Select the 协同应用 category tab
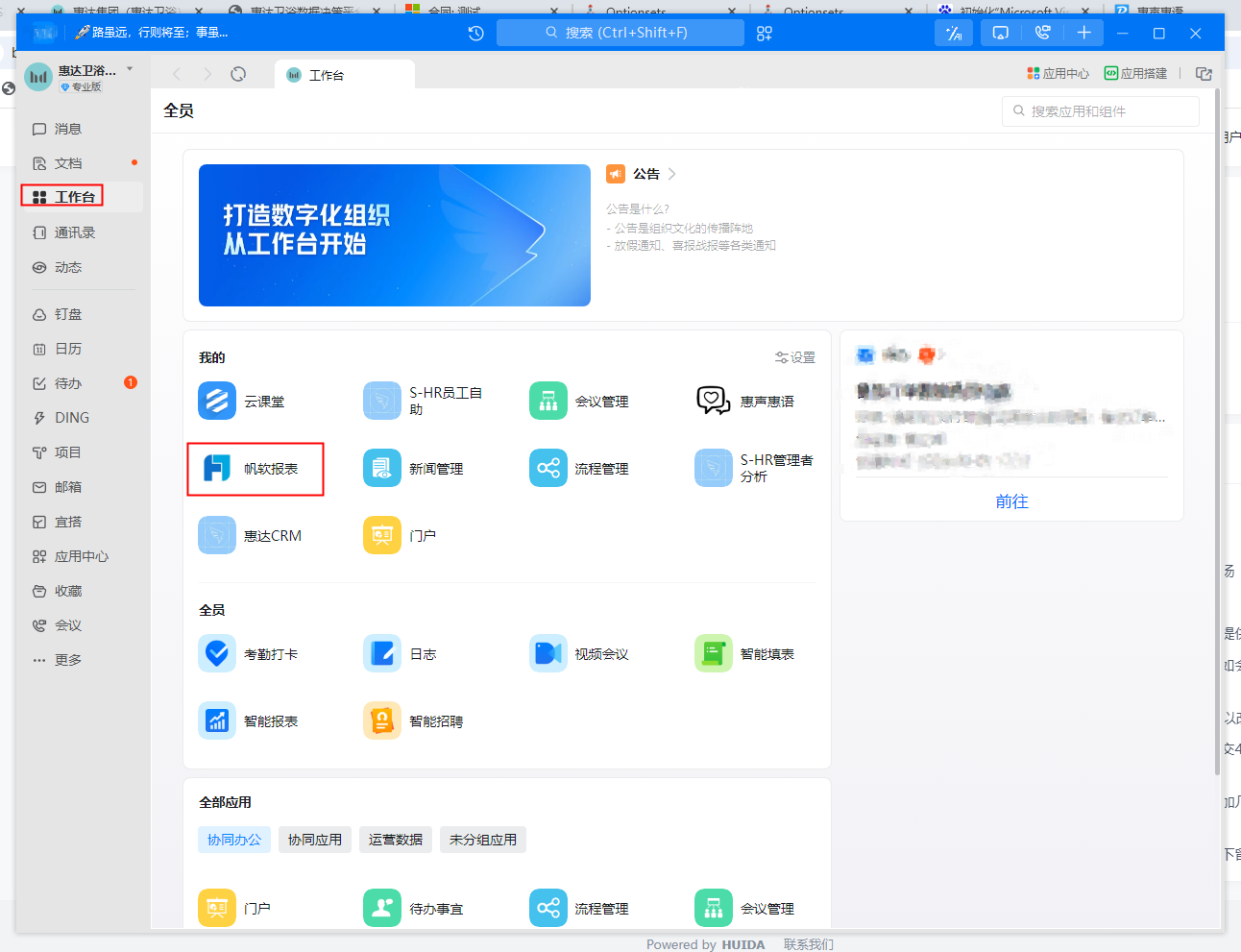This screenshot has height=952, width=1241. 315,840
